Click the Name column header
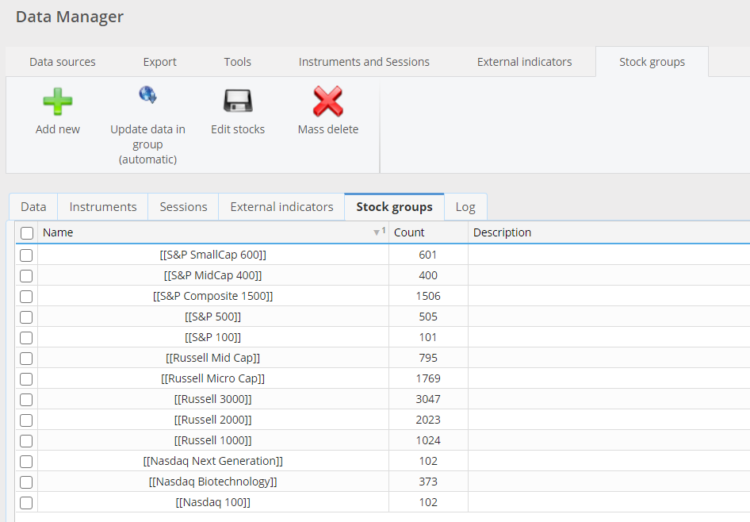This screenshot has height=522, width=750. [213, 233]
